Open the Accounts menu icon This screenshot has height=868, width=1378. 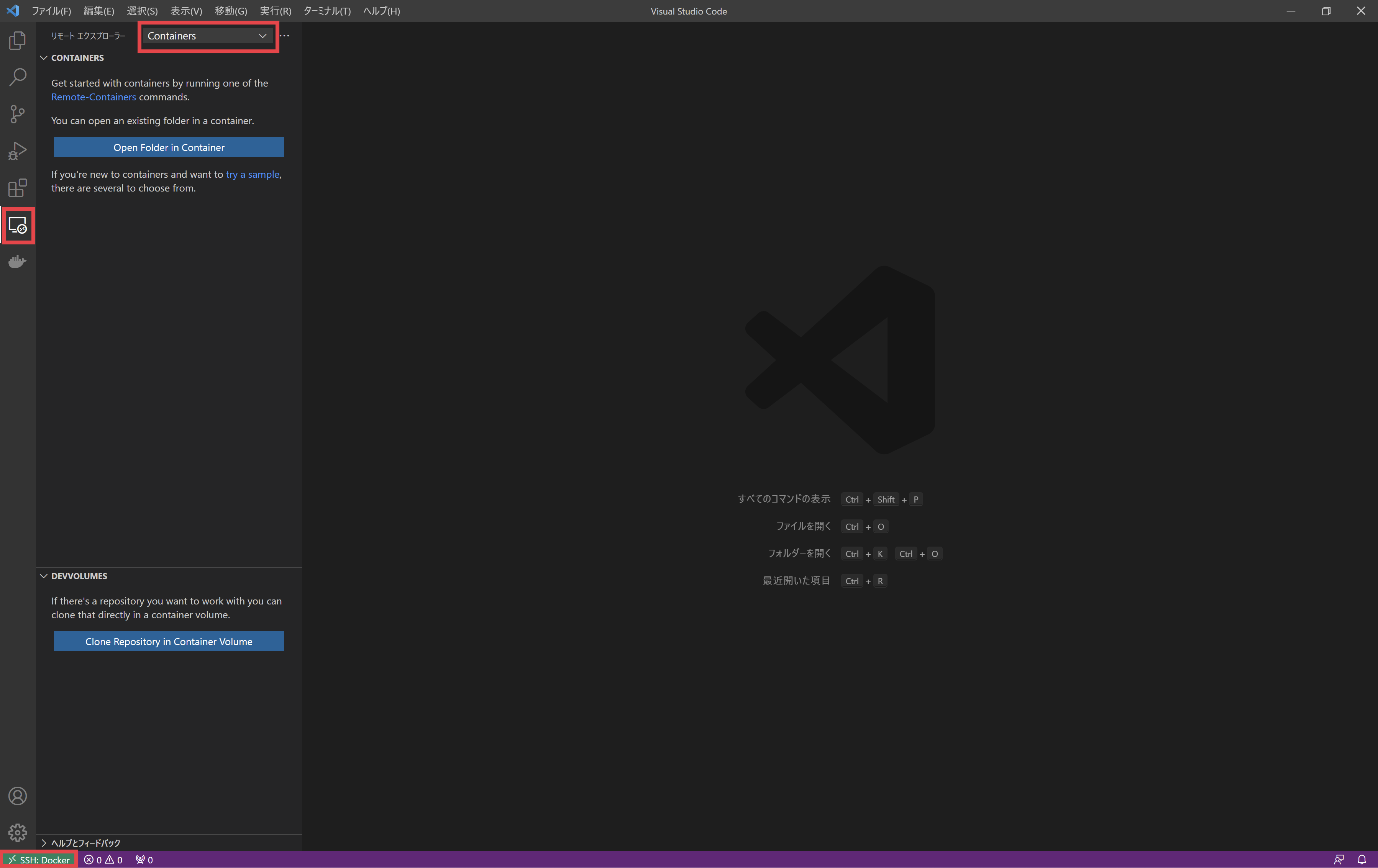click(17, 795)
